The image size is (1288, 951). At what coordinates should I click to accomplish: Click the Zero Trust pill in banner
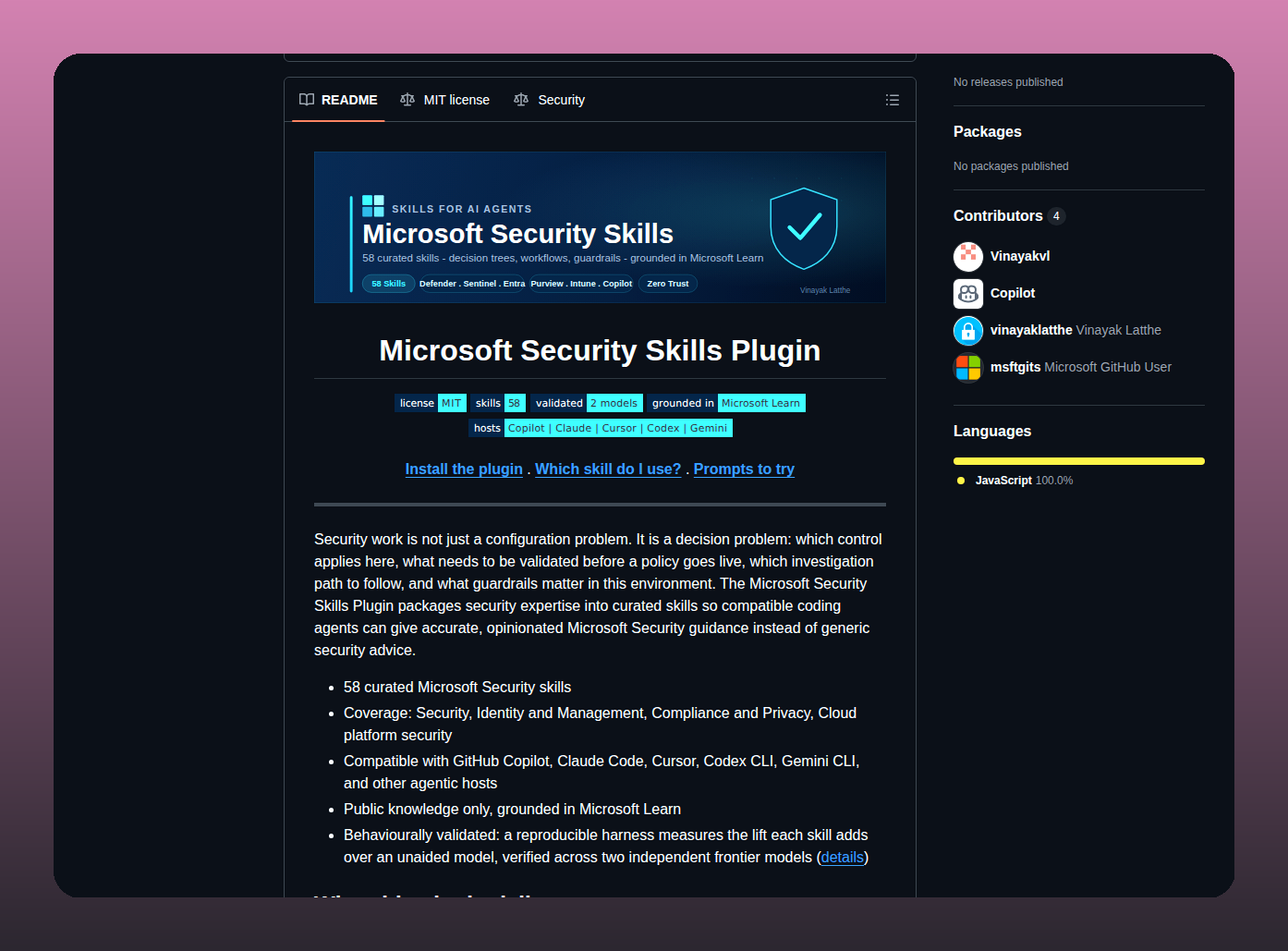pos(668,284)
